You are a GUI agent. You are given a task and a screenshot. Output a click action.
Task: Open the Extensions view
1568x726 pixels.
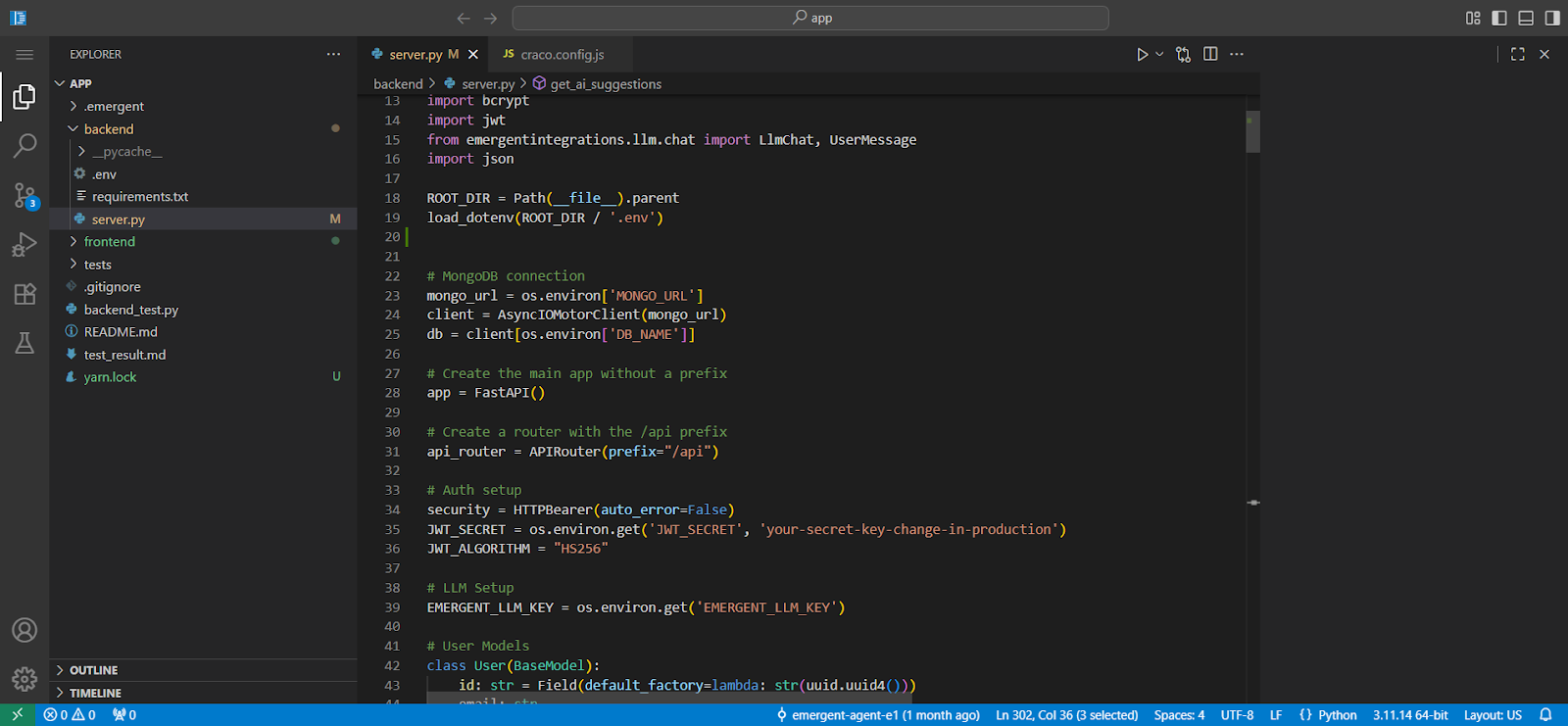24,294
